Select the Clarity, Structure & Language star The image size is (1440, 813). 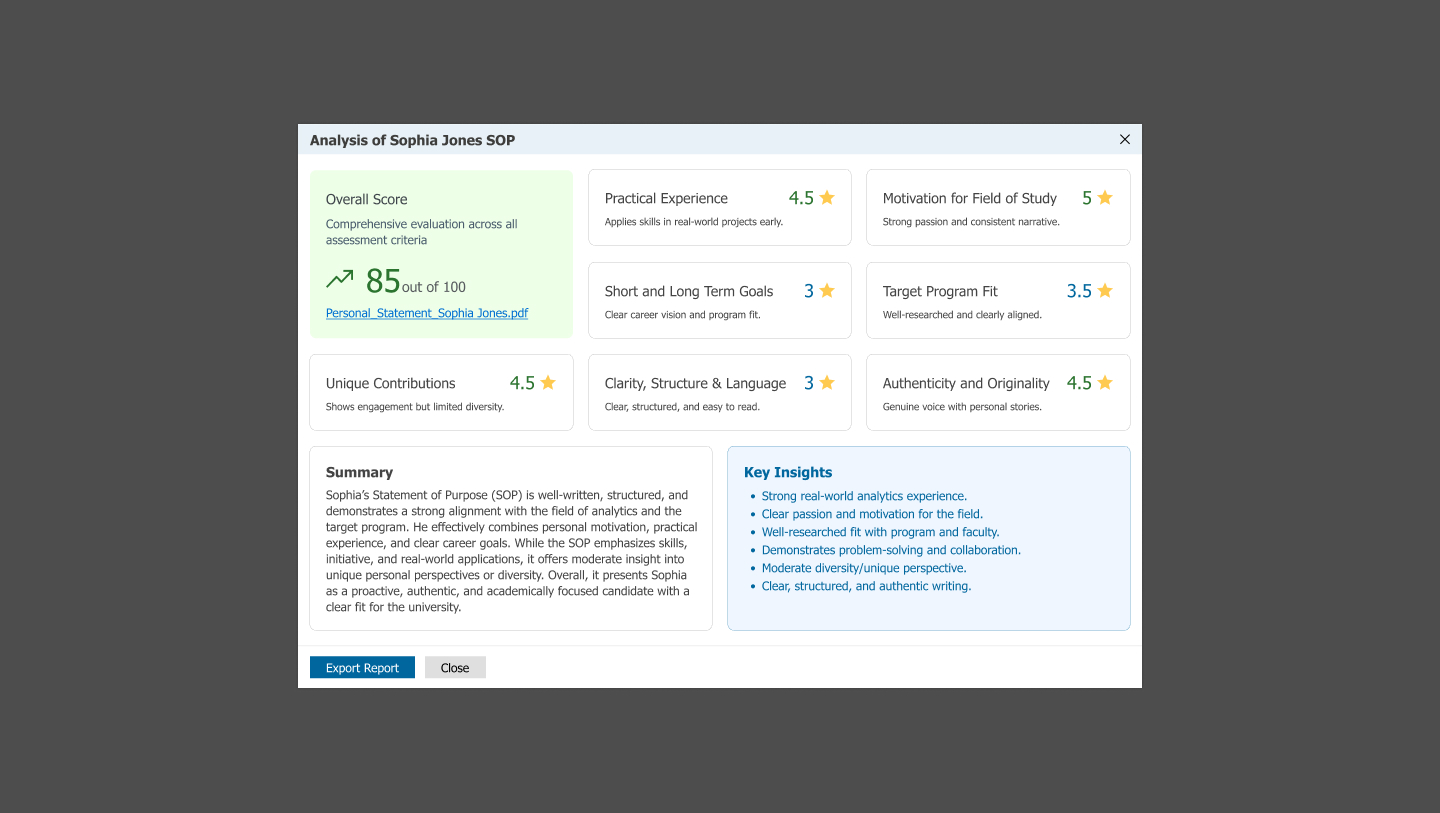[x=827, y=383]
